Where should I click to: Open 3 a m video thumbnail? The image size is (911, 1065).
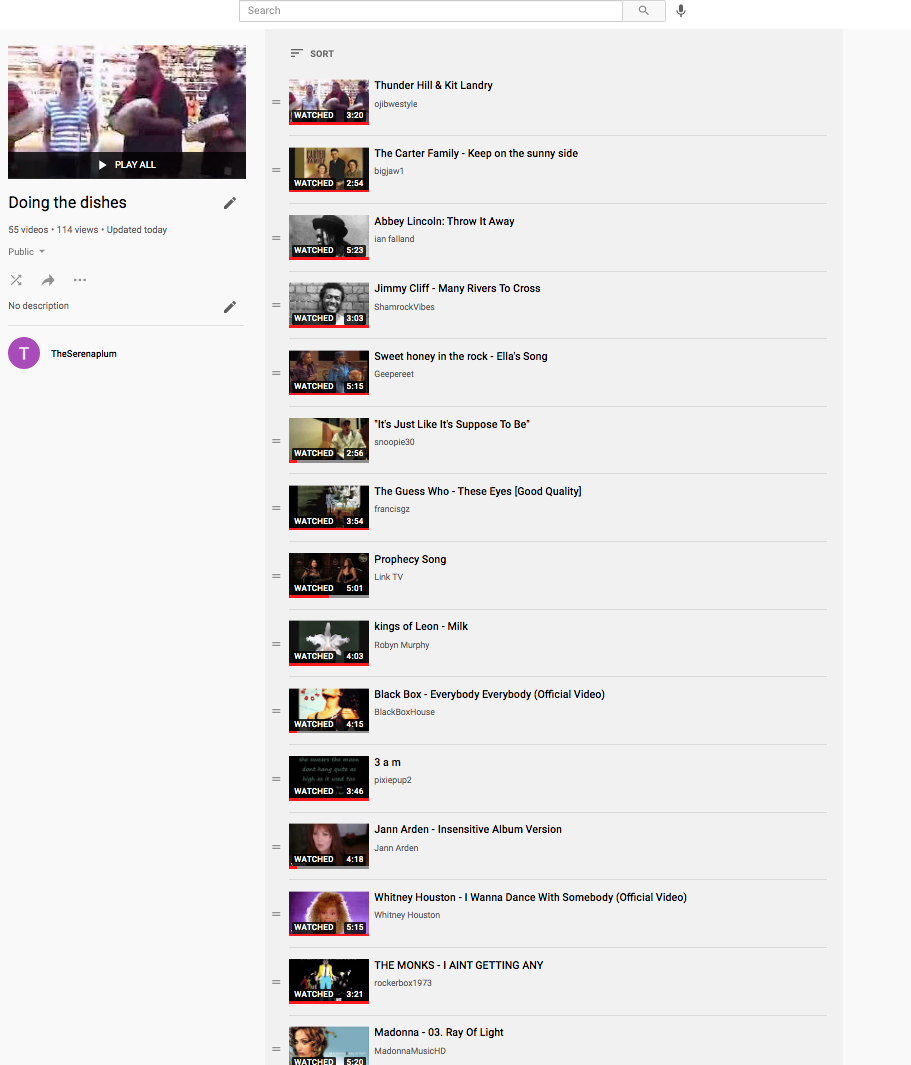click(329, 778)
